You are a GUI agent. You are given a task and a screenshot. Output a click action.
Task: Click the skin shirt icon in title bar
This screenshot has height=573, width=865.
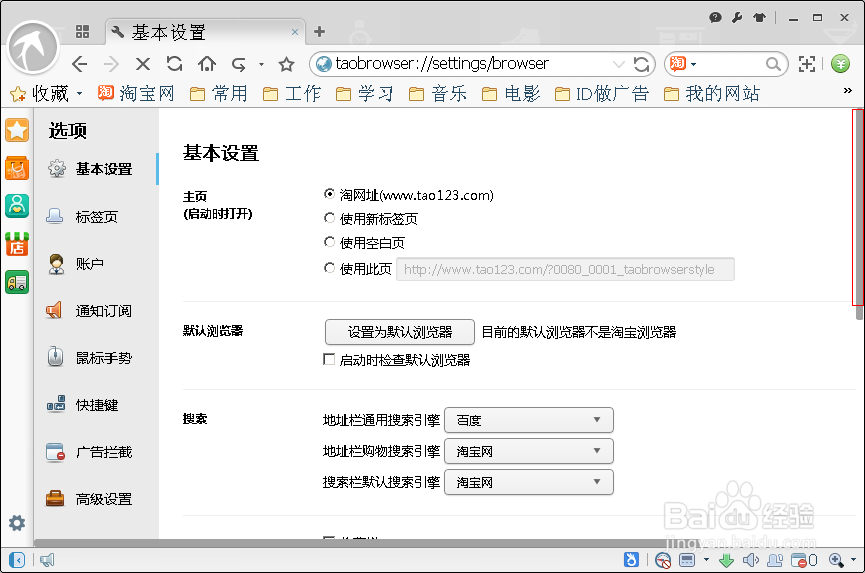click(x=760, y=18)
